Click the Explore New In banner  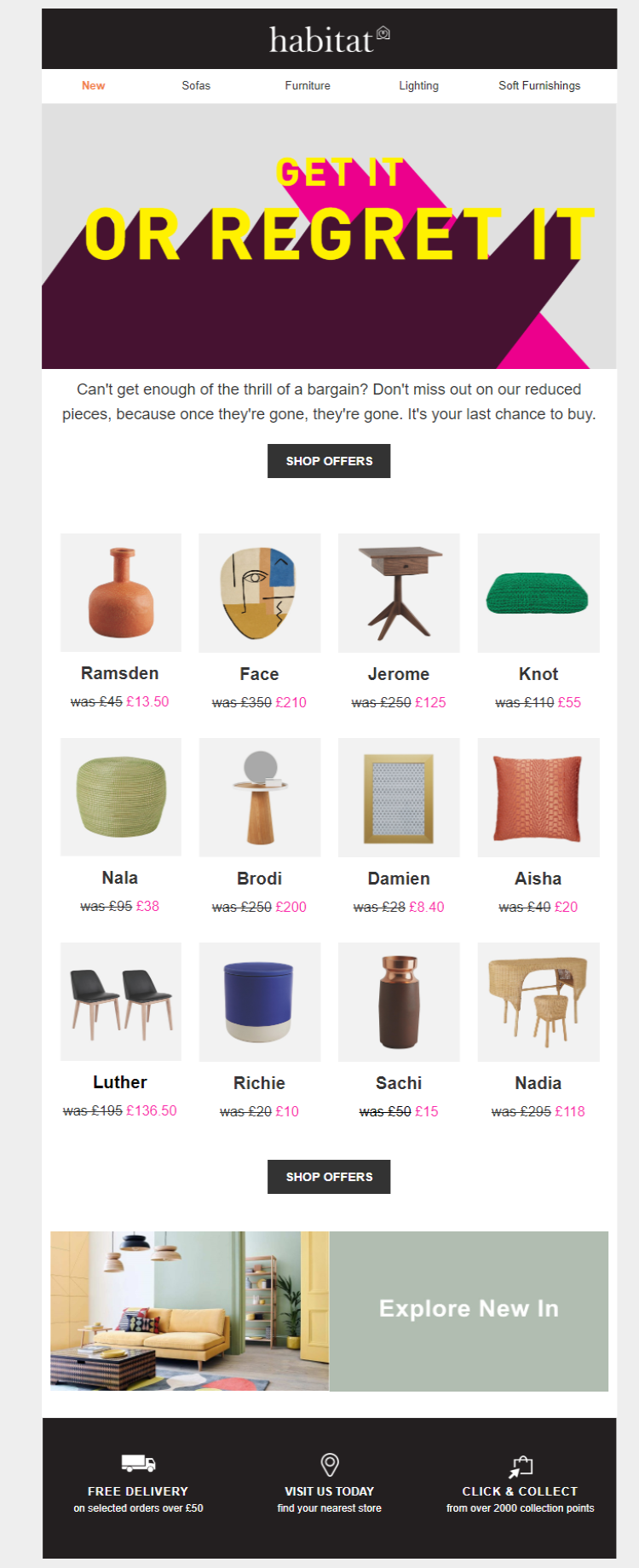[329, 1311]
